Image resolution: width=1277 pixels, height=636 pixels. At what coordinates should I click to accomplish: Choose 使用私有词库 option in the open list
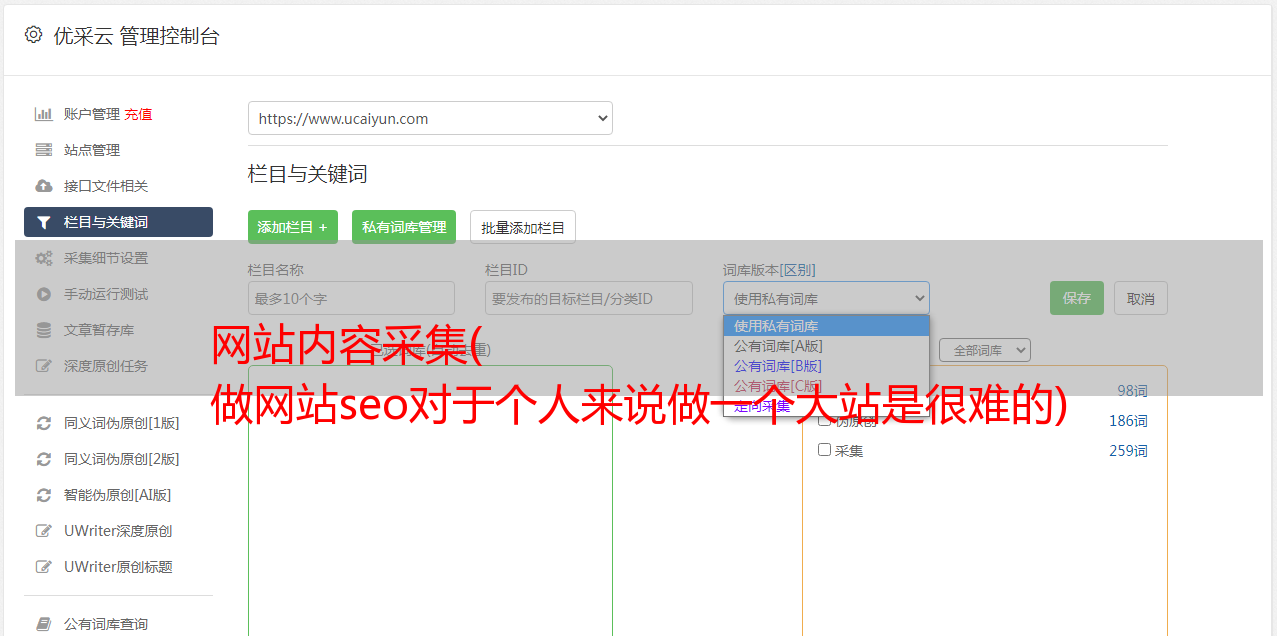click(826, 326)
